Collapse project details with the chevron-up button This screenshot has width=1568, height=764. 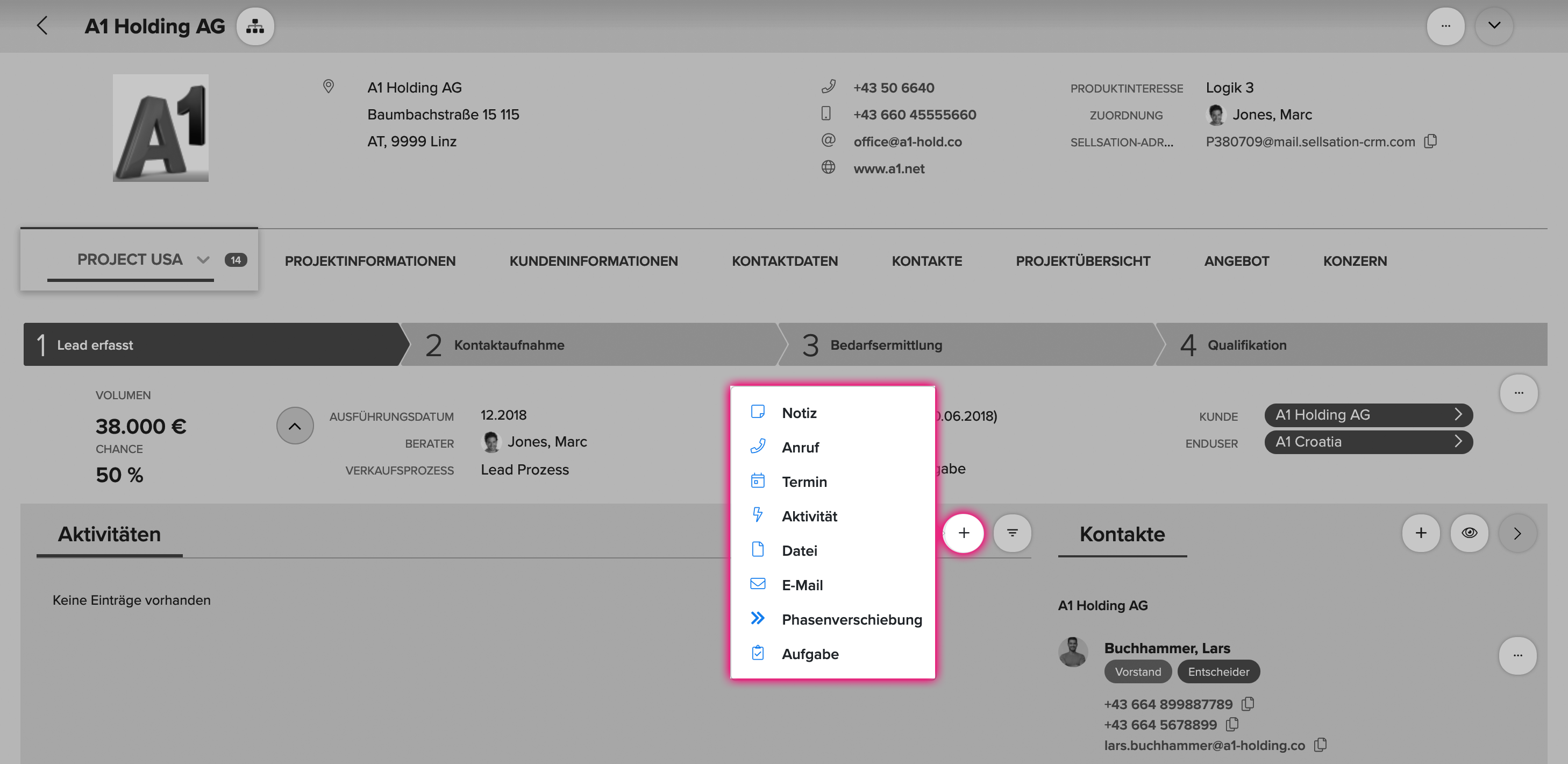(x=295, y=425)
